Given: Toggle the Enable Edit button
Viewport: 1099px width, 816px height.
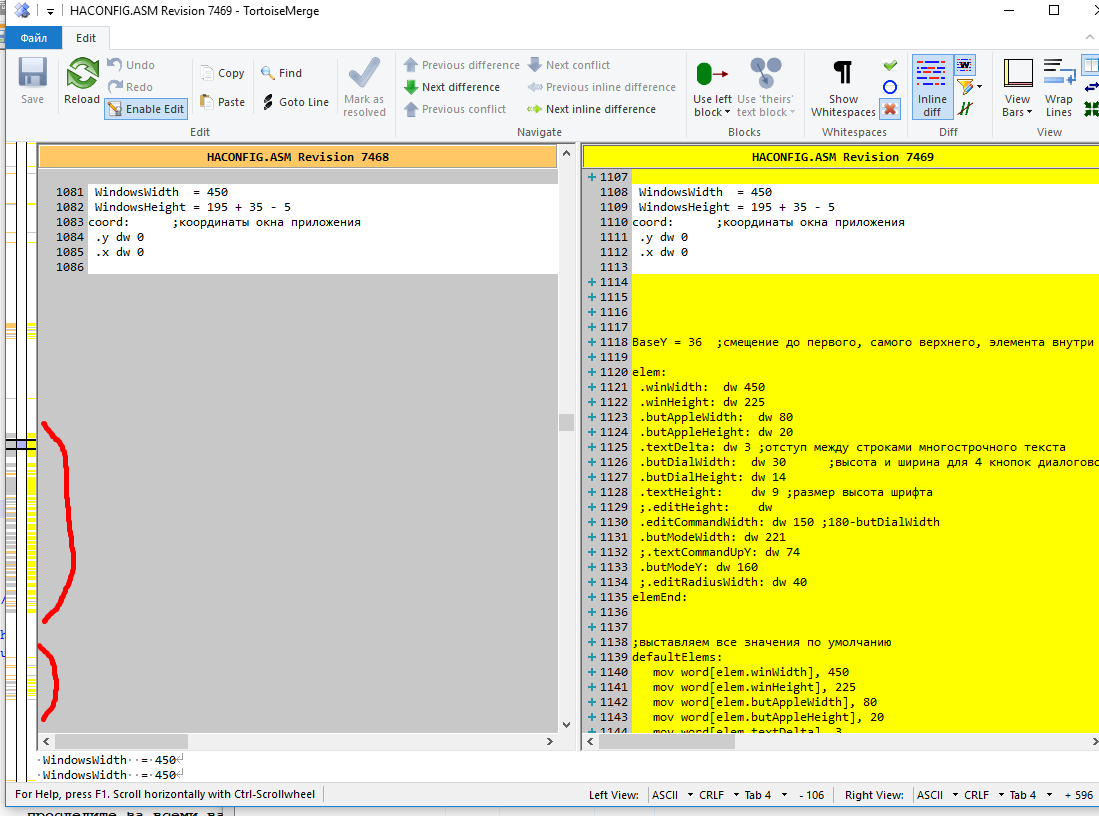Looking at the screenshot, I should [x=146, y=109].
